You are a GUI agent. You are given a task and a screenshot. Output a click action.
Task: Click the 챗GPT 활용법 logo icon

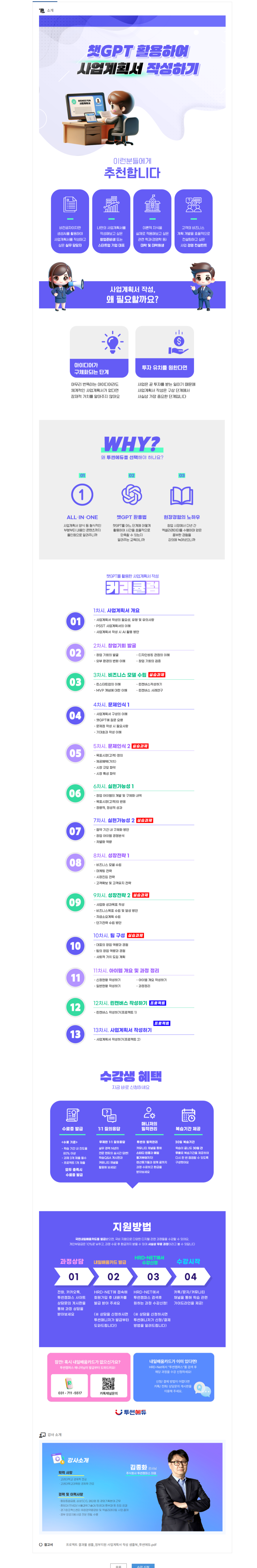pos(132,494)
